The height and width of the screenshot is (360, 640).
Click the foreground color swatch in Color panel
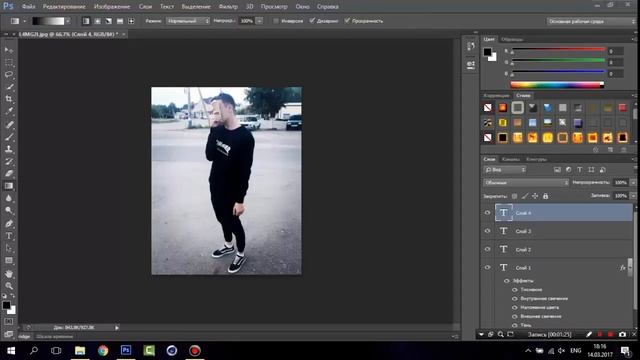pyautogui.click(x=487, y=52)
